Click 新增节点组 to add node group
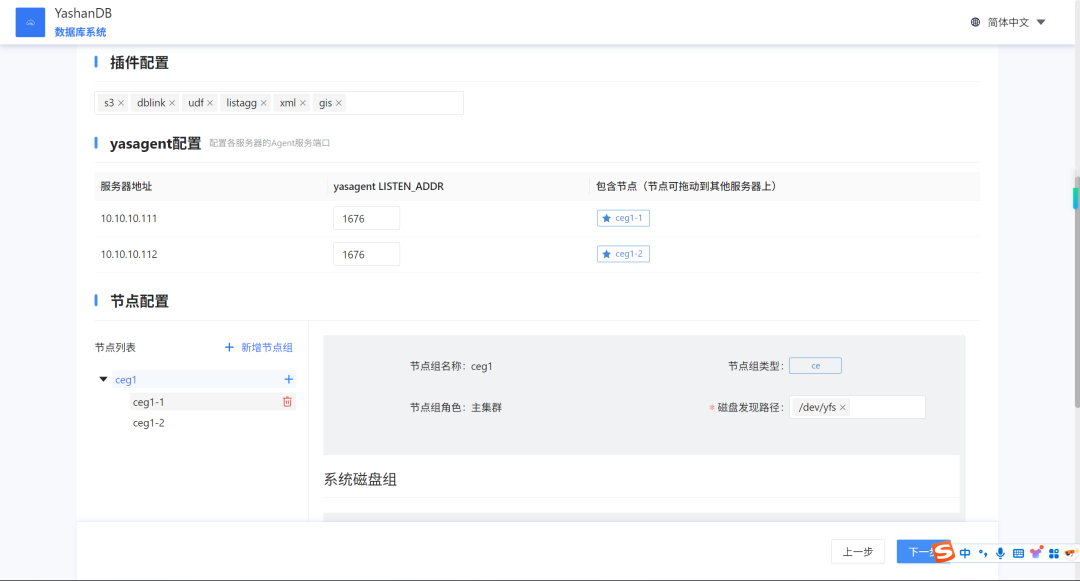Viewport: 1080px width, 581px height. (259, 348)
